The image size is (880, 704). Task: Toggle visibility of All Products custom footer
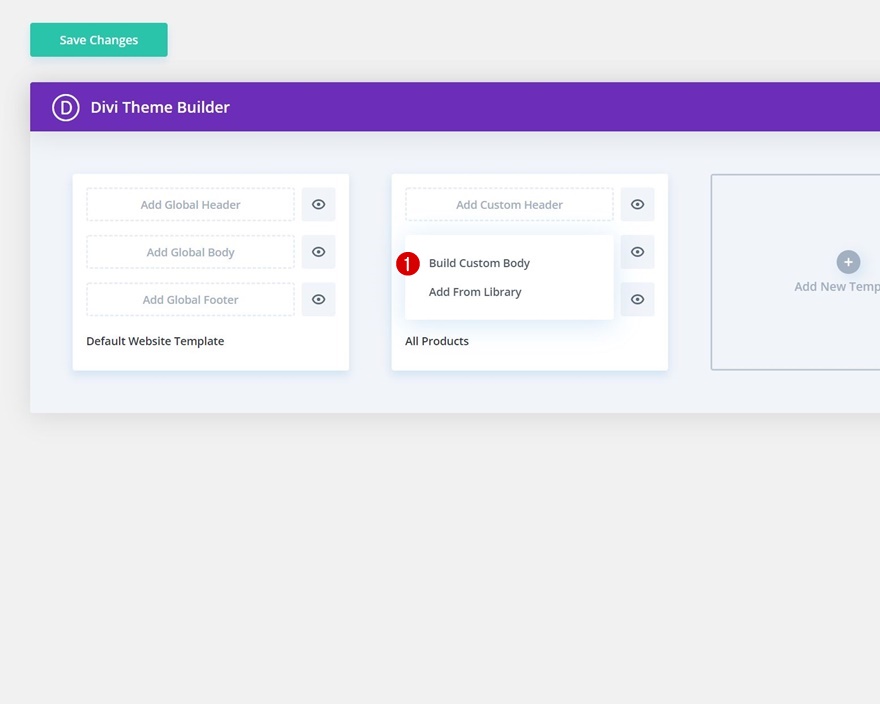tap(637, 299)
